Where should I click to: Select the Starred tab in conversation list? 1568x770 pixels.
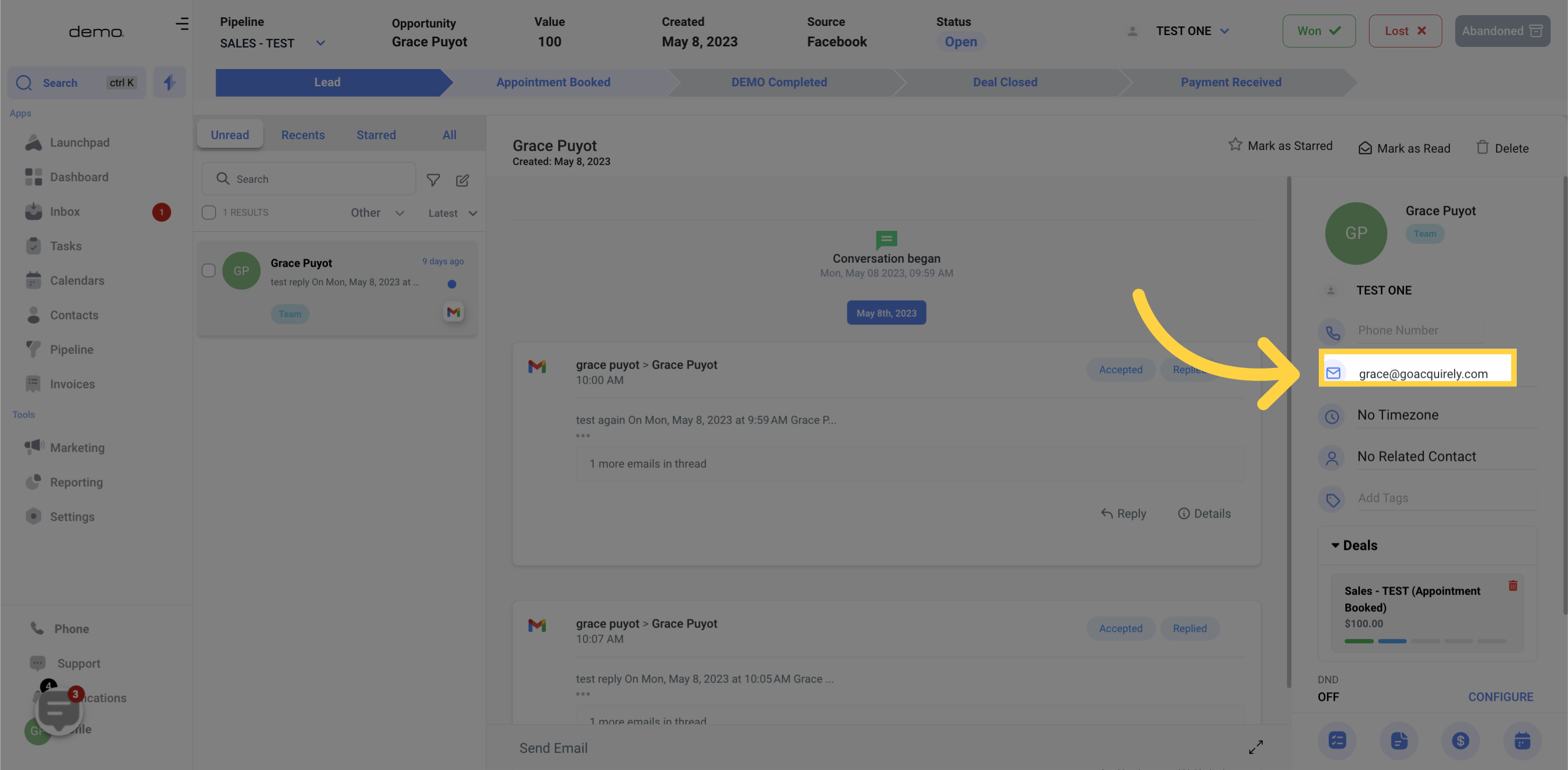376,133
